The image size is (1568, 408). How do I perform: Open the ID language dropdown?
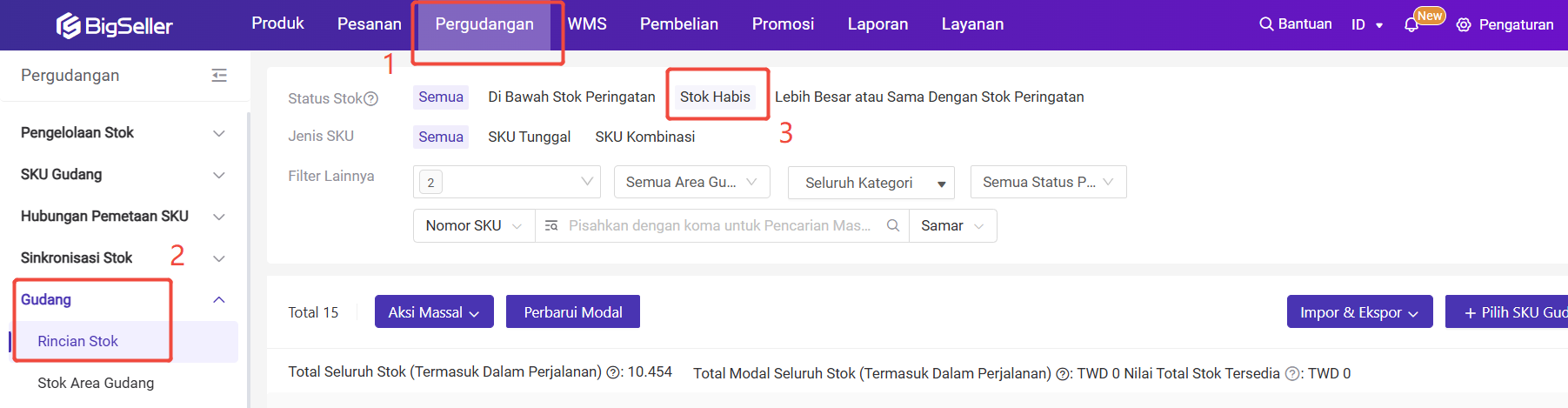pyautogui.click(x=1366, y=24)
